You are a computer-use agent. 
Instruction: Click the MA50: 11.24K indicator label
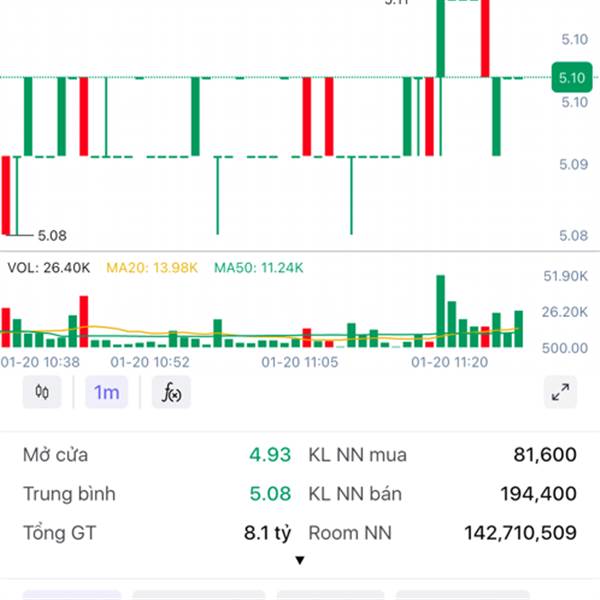(x=259, y=267)
